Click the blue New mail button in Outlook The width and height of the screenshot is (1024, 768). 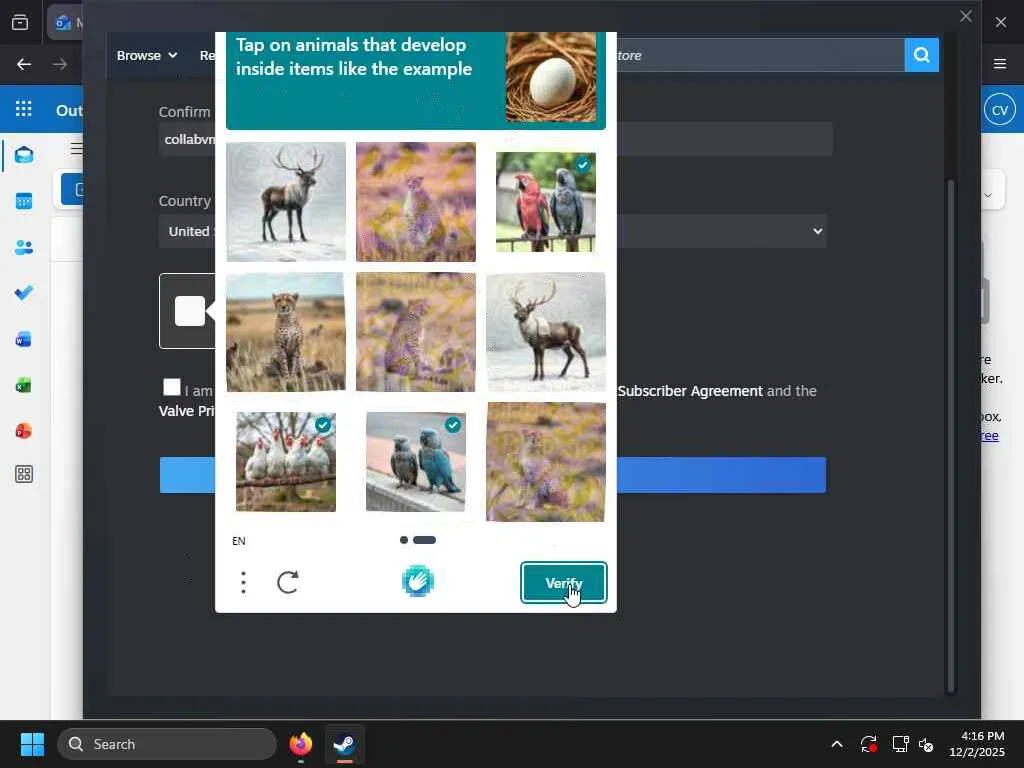click(x=72, y=189)
